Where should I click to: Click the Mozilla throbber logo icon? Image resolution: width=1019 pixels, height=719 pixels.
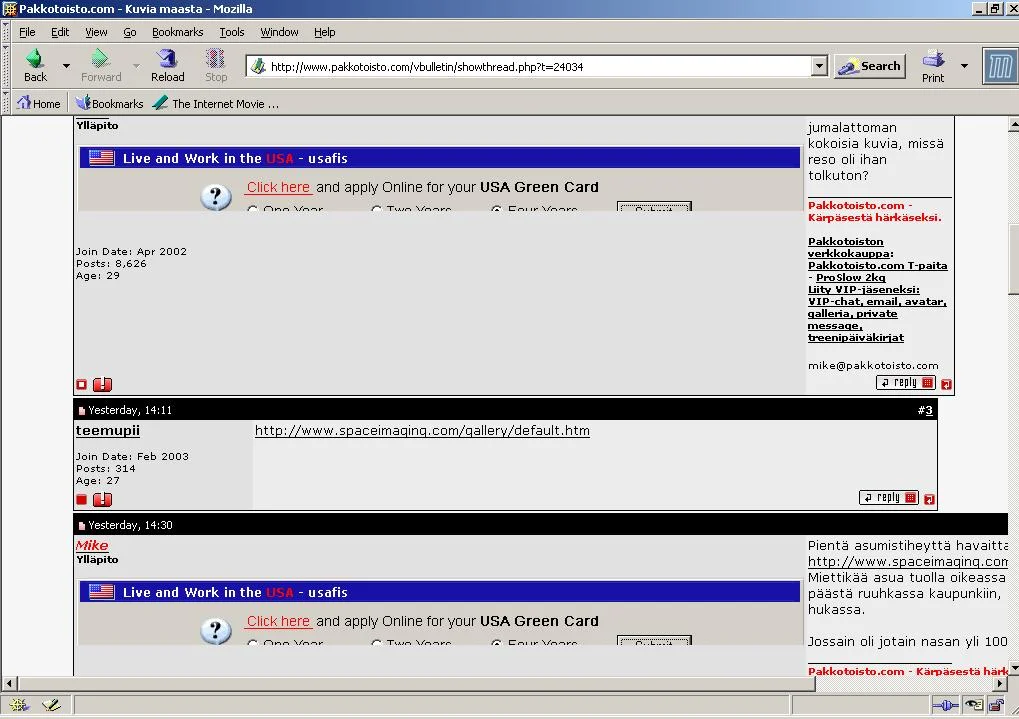pos(999,66)
